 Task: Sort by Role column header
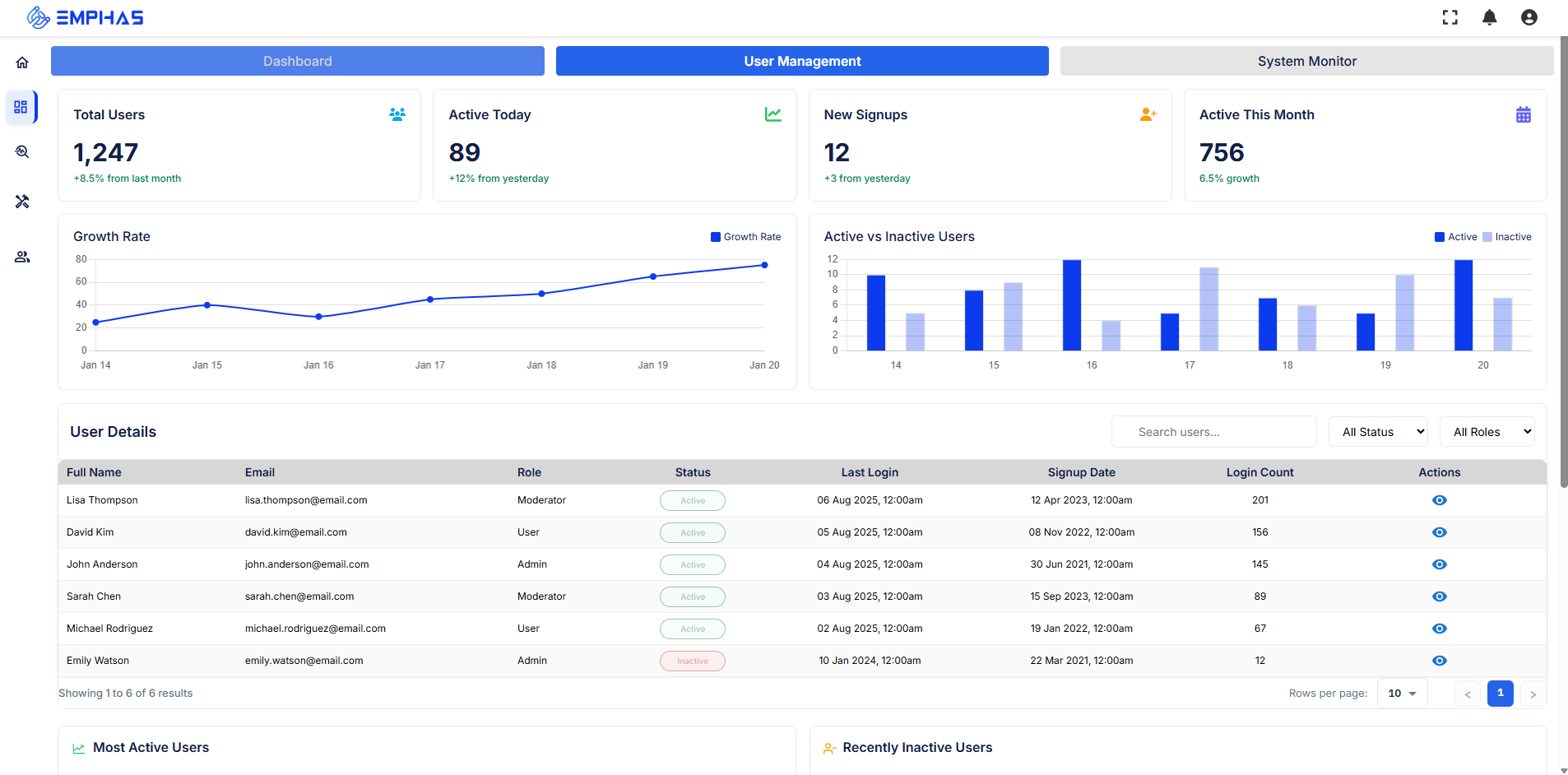(x=529, y=472)
